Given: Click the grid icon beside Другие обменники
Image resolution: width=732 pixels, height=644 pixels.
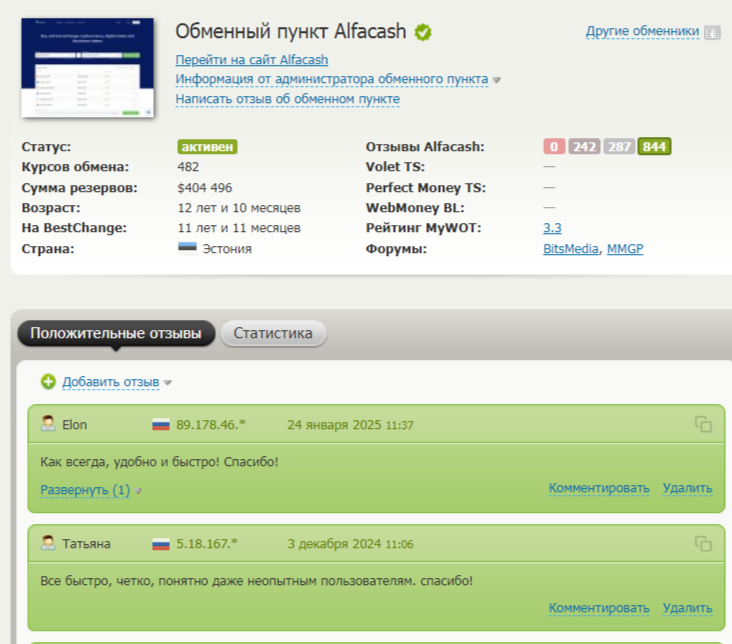Looking at the screenshot, I should [712, 32].
